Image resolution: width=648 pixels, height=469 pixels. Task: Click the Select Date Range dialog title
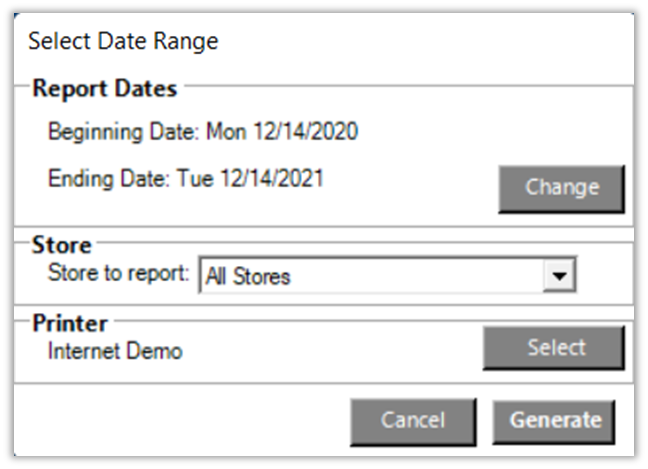tap(123, 41)
